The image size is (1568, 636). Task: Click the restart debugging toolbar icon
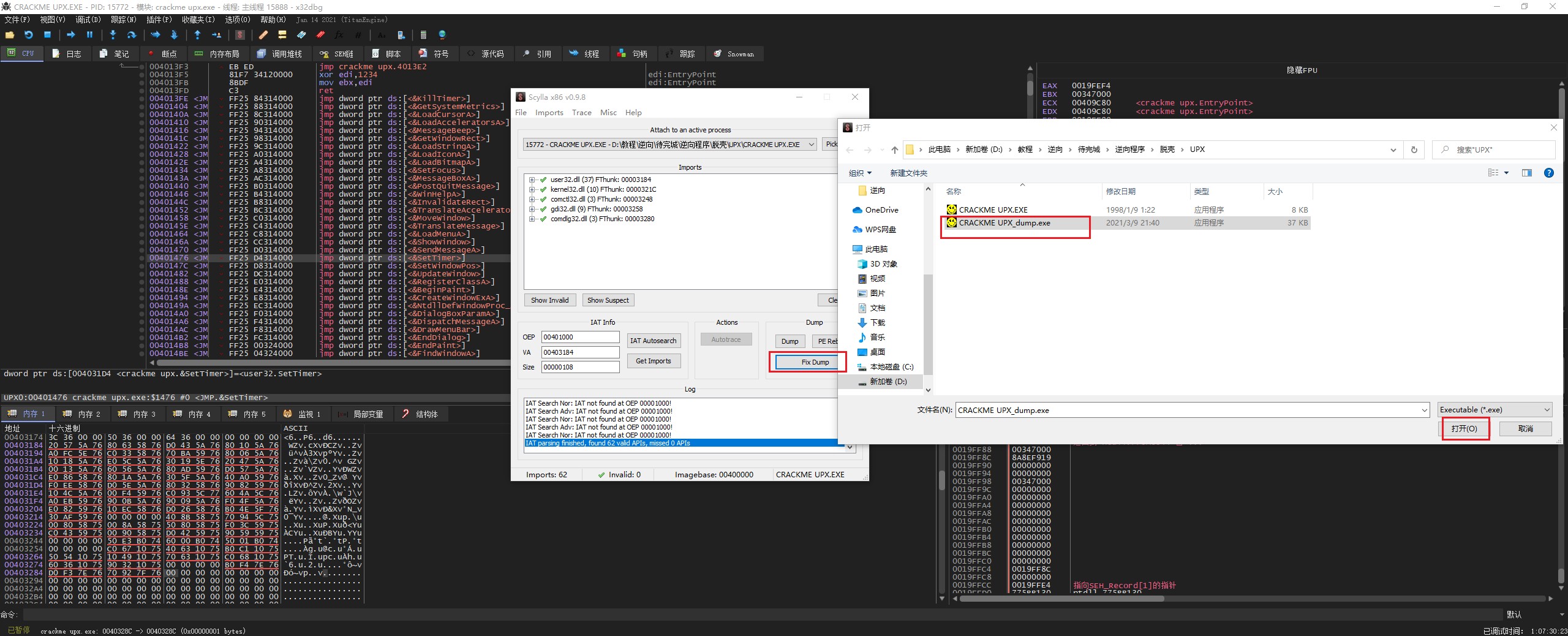[28, 36]
